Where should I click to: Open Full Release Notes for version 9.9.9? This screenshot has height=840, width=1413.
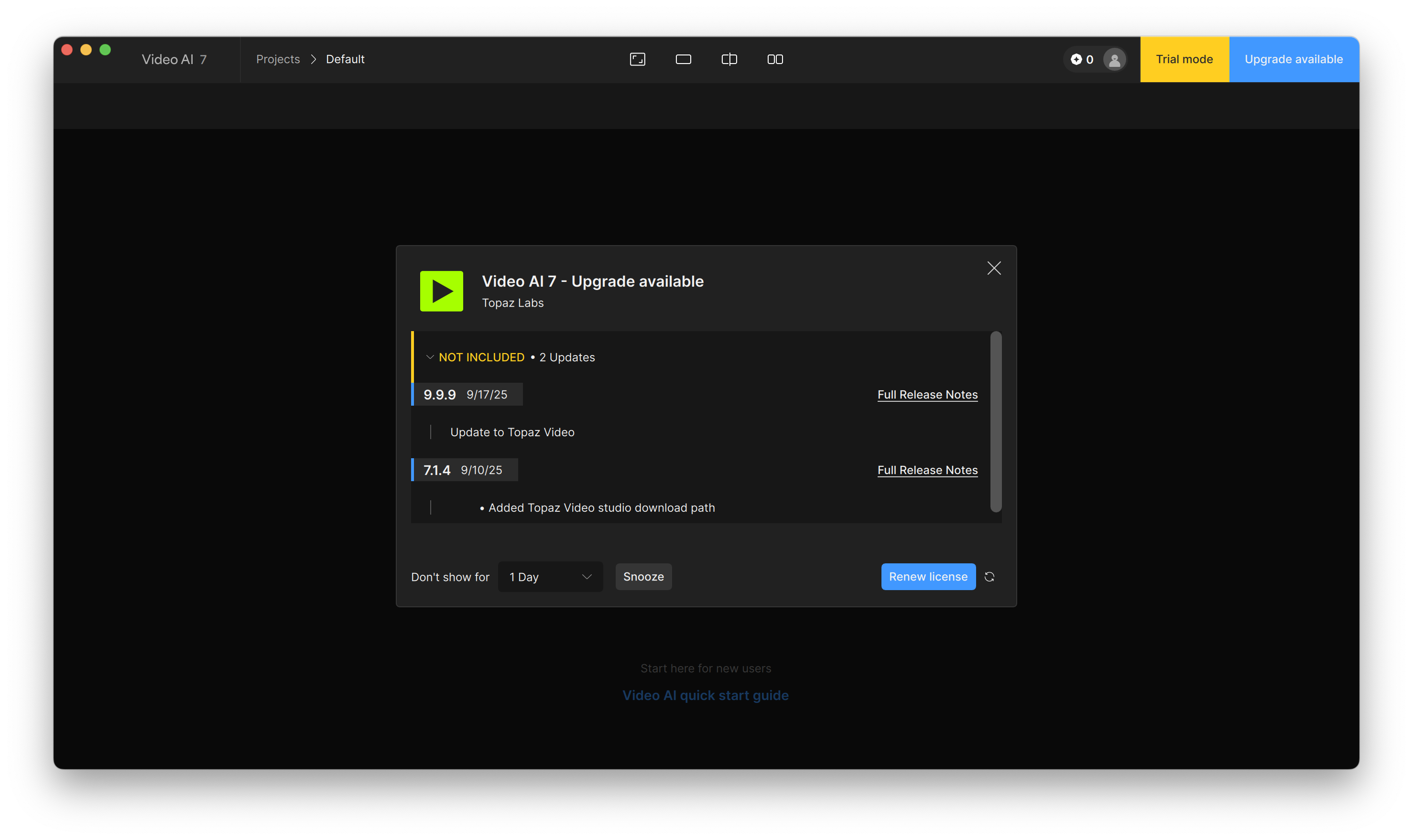tap(927, 395)
